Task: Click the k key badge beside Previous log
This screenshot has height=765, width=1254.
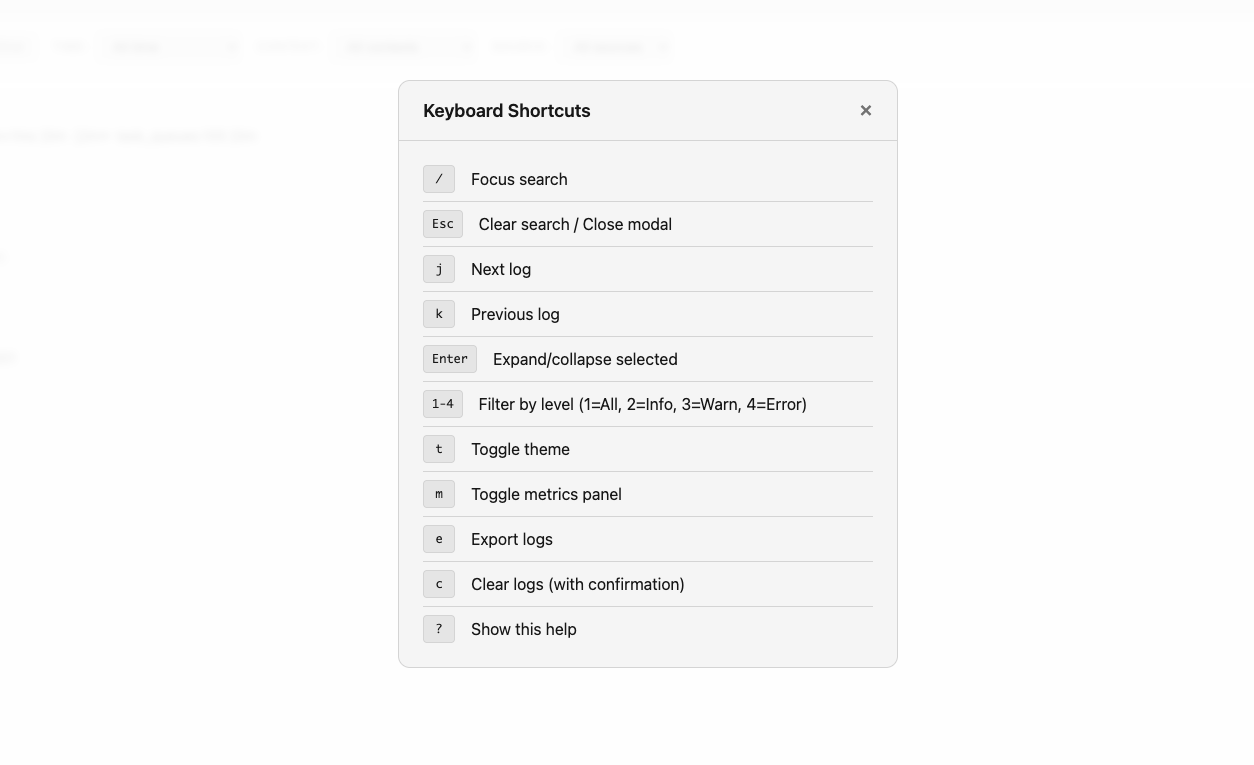Action: (x=439, y=314)
